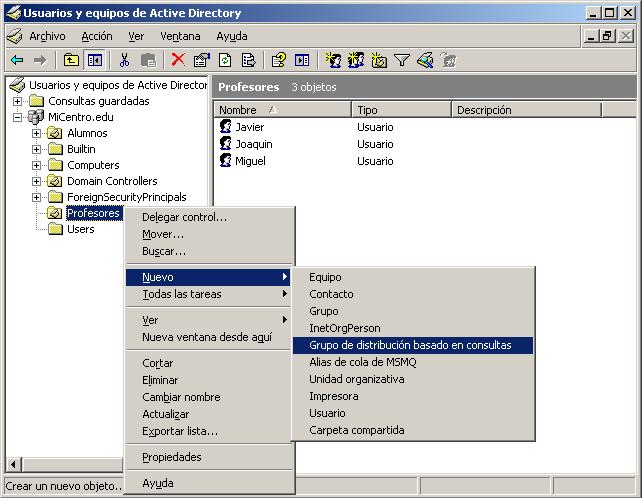Image resolution: width=642 pixels, height=498 pixels.
Task: Click the tree pane horizontal scrollbar left arrow
Action: pyautogui.click(x=14, y=465)
